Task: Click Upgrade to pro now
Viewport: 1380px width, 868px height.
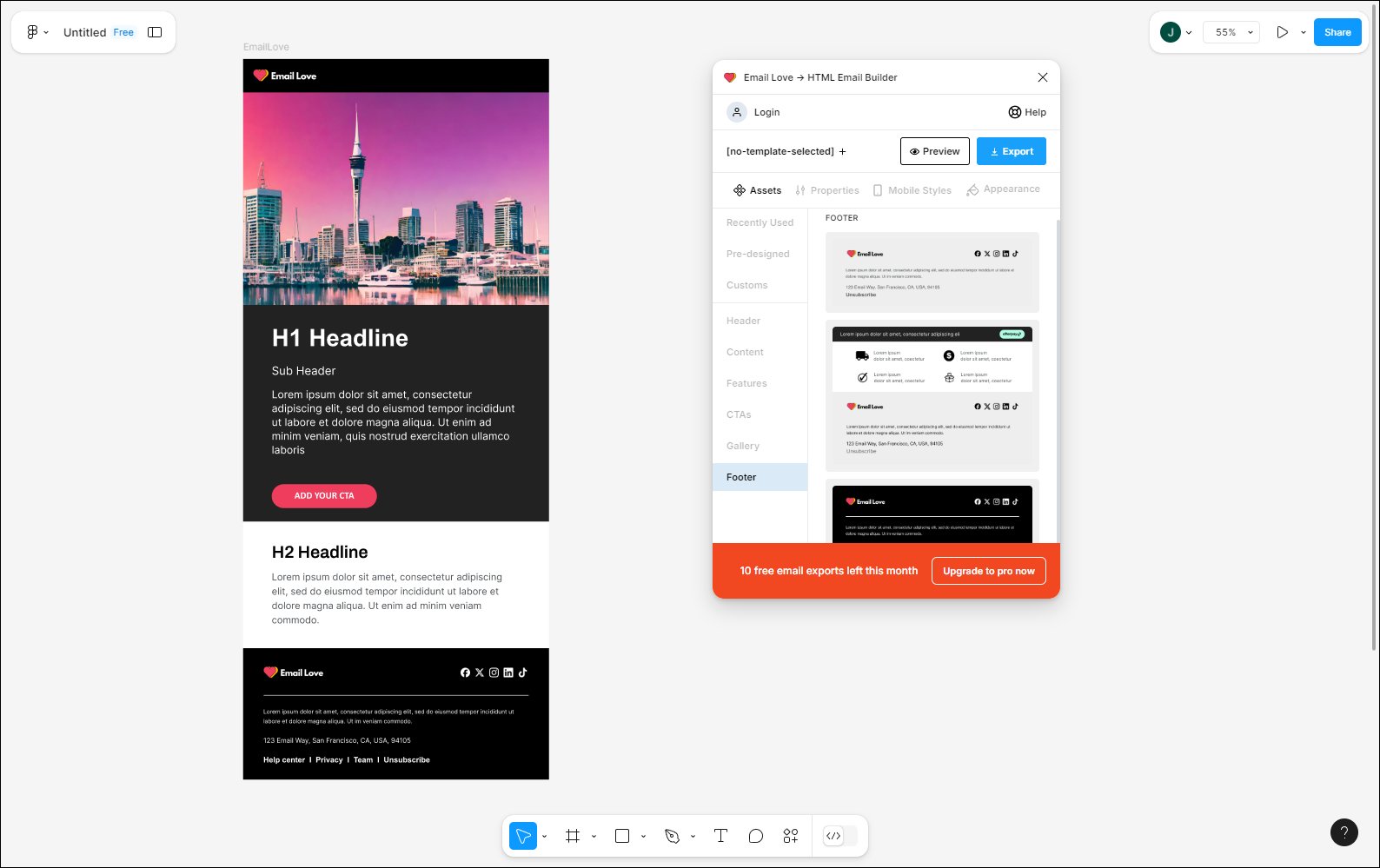Action: point(989,571)
